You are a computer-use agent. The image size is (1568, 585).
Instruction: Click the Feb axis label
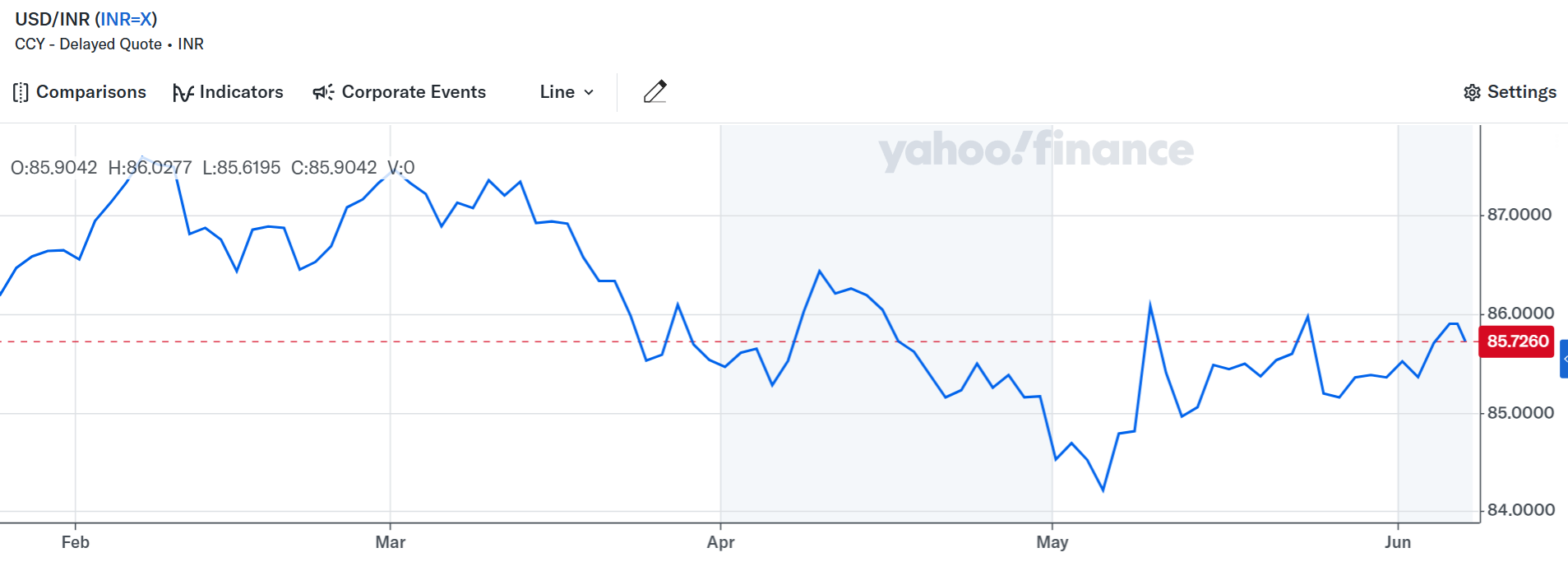tap(75, 542)
